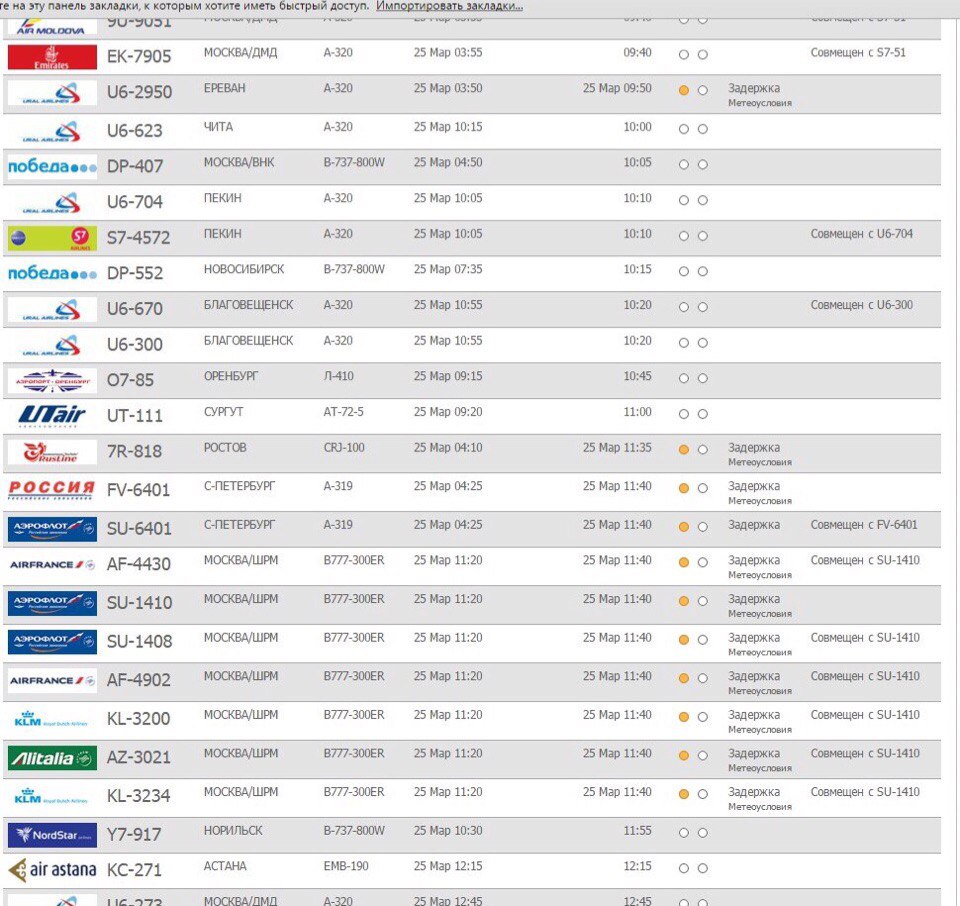Select the Air France logo for AF-4430
Screen dimensions: 960x906
point(52,565)
